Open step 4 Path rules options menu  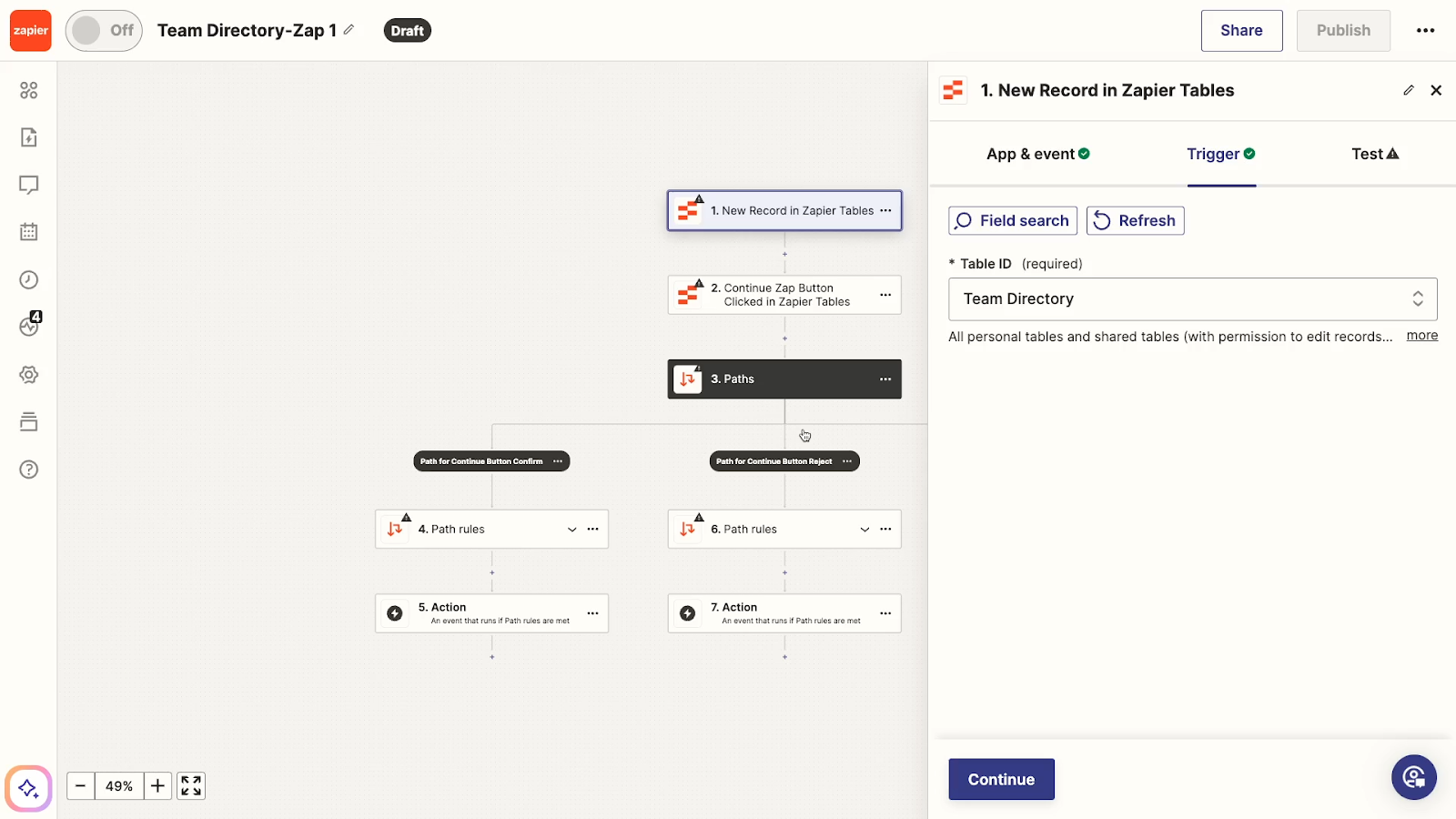pyautogui.click(x=593, y=529)
